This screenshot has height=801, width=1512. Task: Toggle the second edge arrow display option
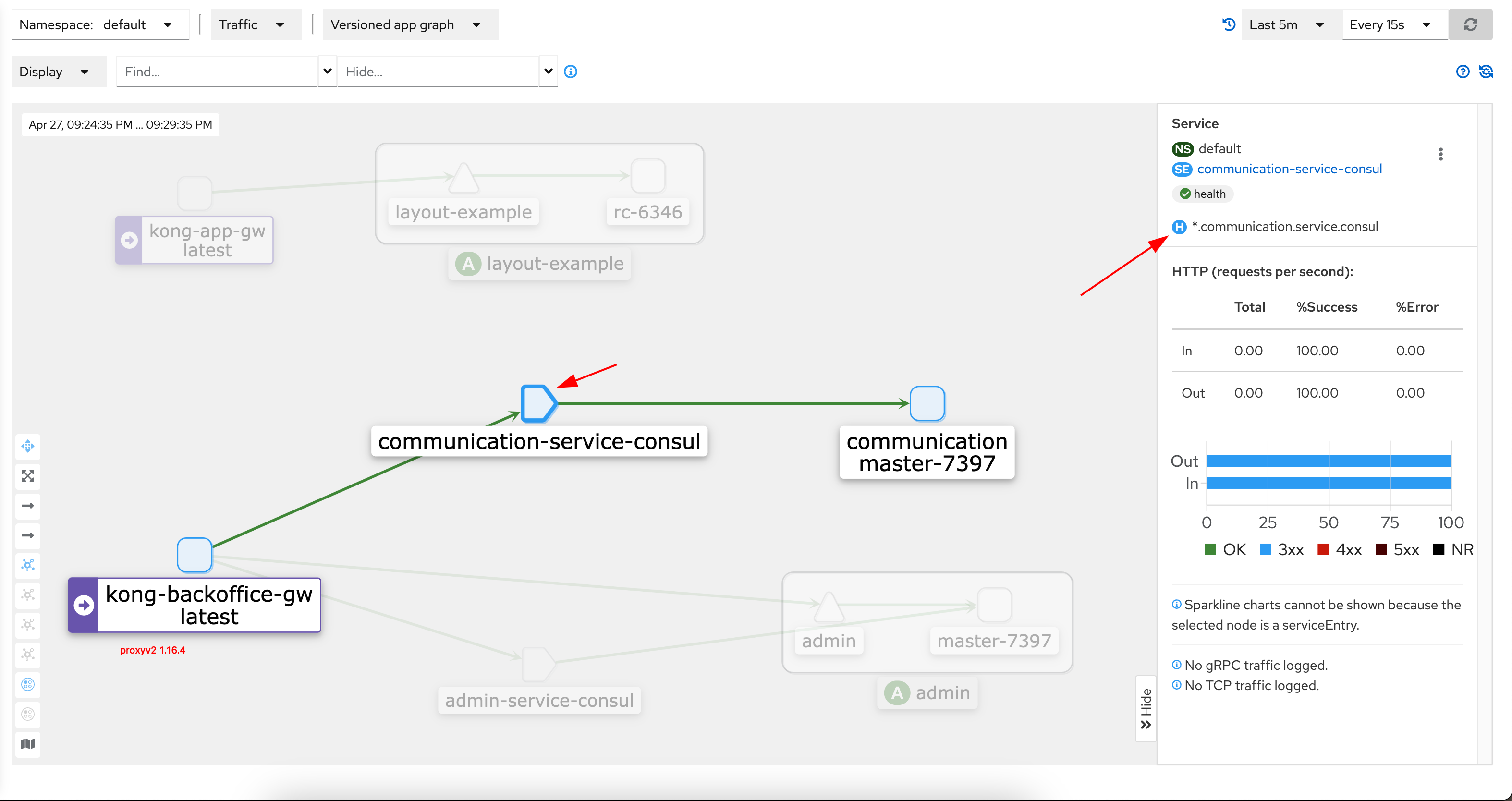point(28,535)
